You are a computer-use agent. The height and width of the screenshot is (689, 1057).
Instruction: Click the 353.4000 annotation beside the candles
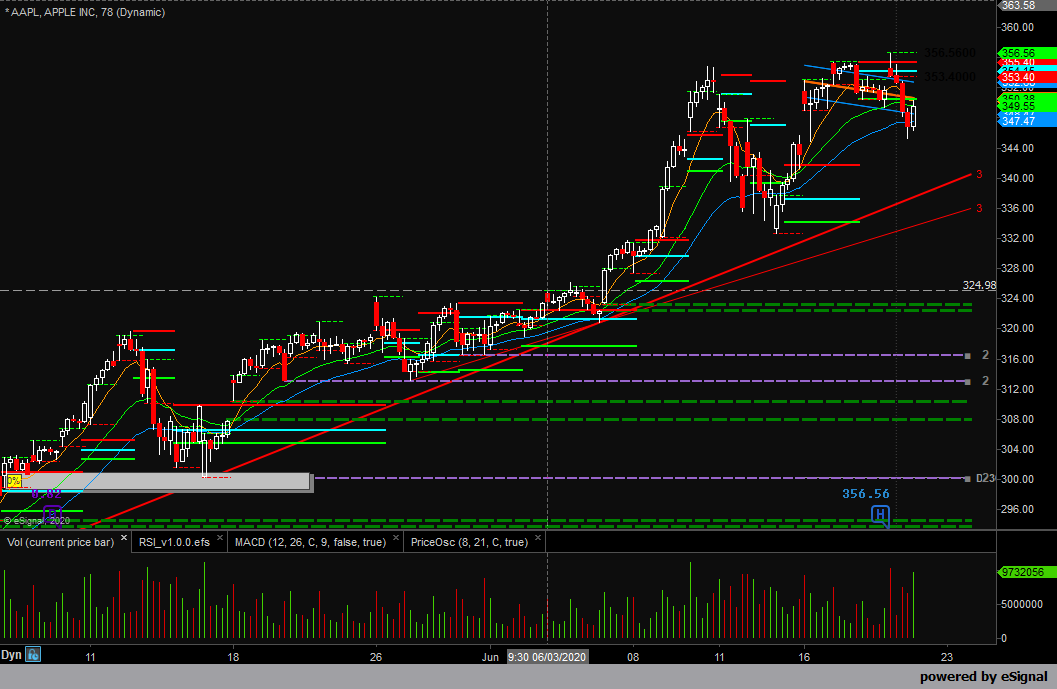[x=949, y=77]
